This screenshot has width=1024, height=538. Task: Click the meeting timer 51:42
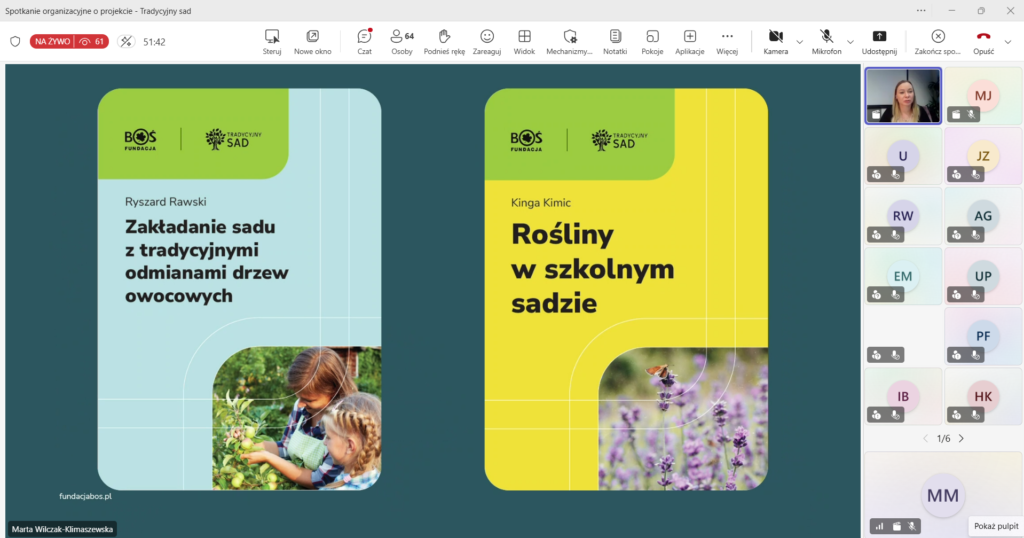coord(154,42)
